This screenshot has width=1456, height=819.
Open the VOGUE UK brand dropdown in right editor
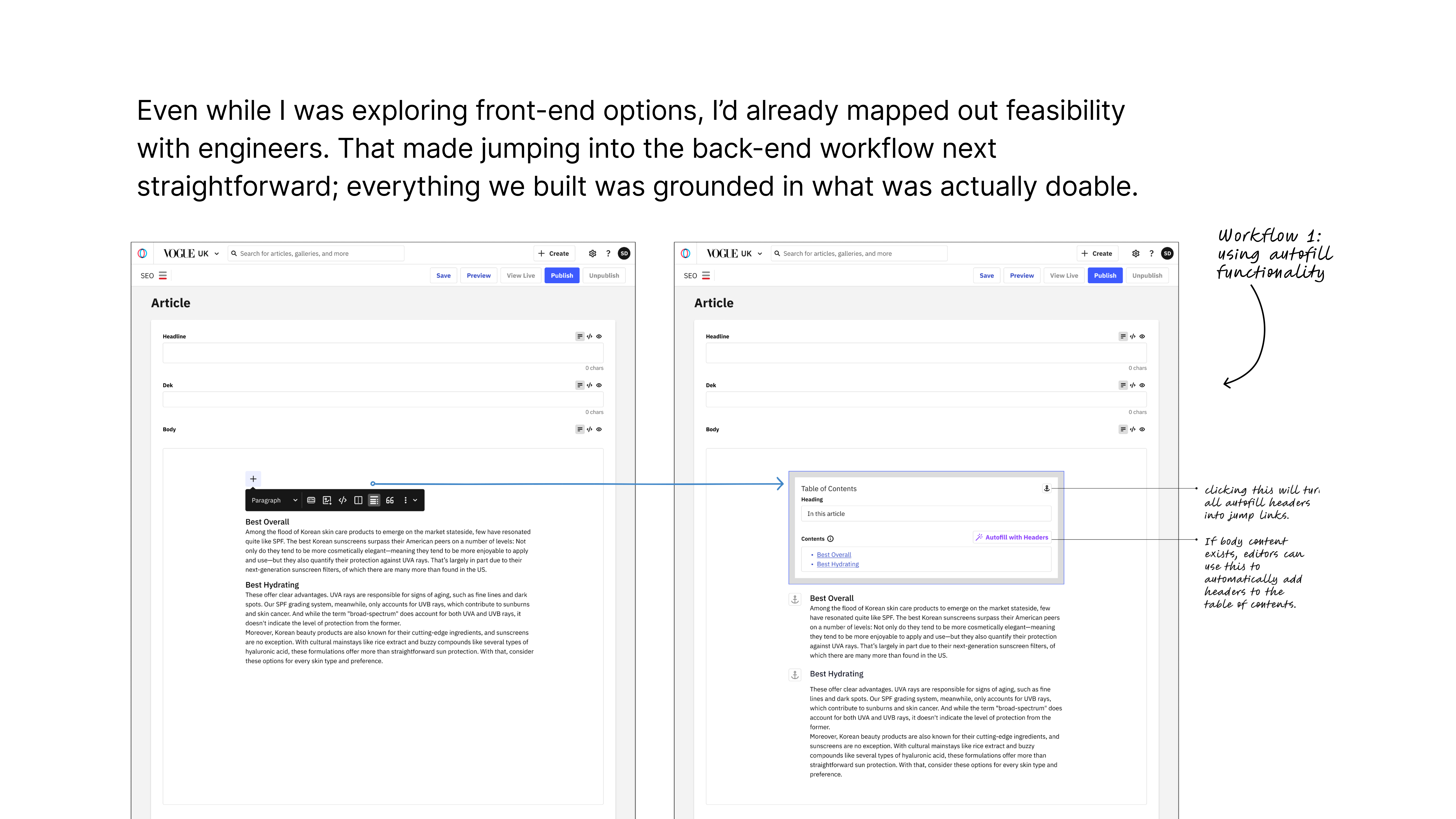[x=734, y=254]
